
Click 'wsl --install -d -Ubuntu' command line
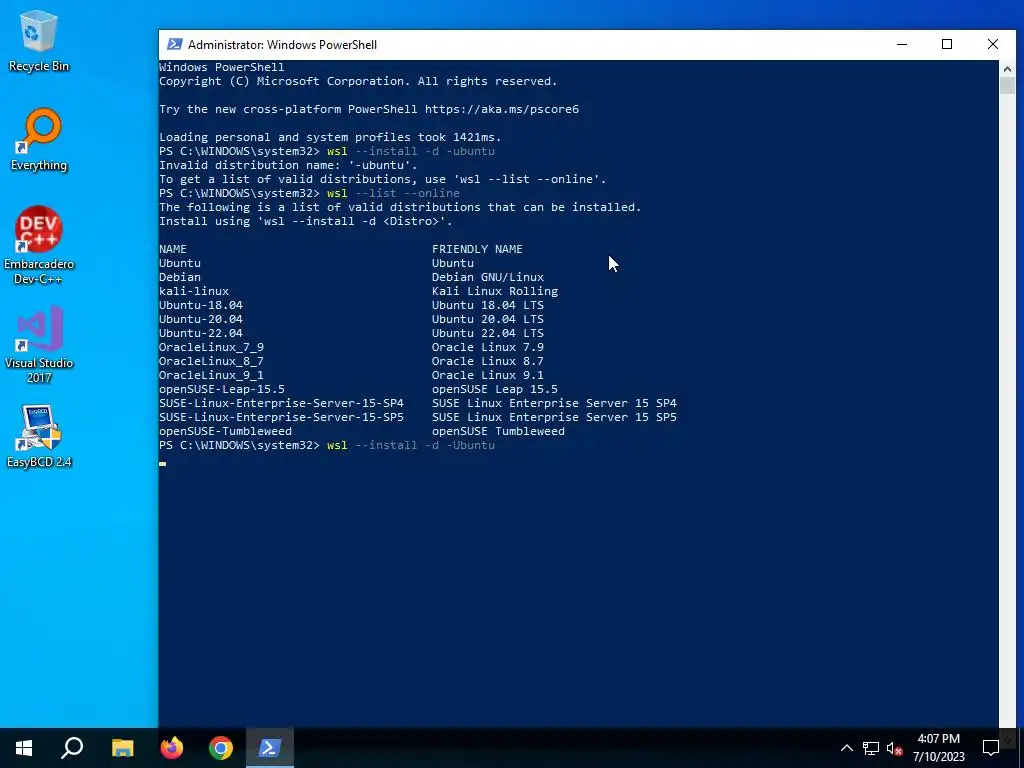(x=411, y=445)
